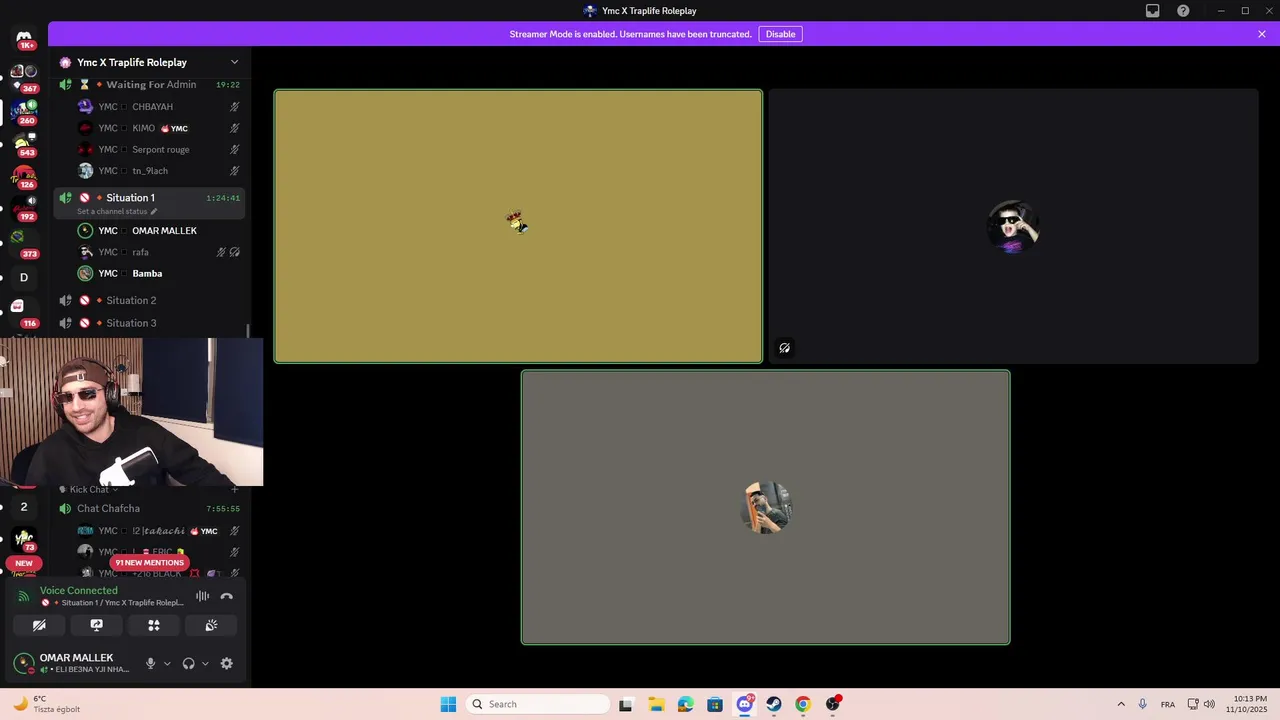The image size is (1280, 720).
Task: Select user Serpont rouge in voice list
Action: click(160, 150)
